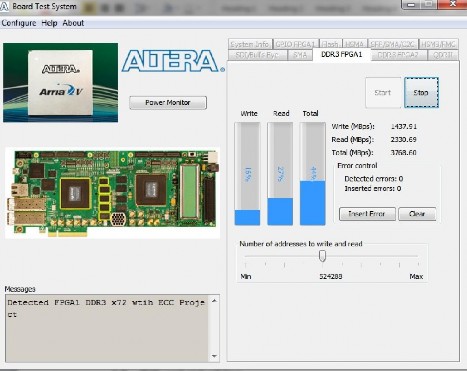Click the Insert Error button
This screenshot has width=467, height=371.
367,214
